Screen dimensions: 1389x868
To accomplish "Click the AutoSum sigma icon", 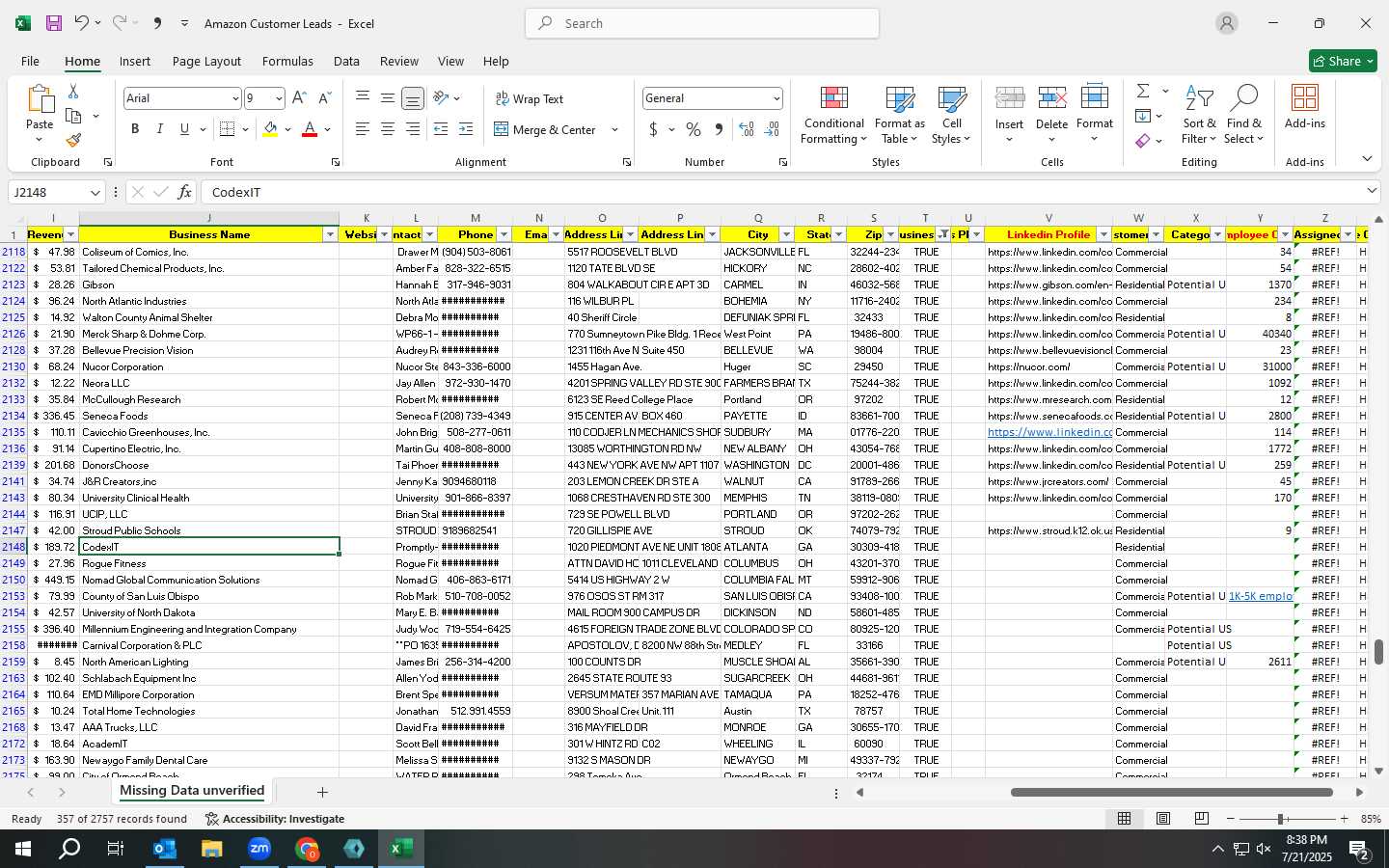I will pos(1143,91).
